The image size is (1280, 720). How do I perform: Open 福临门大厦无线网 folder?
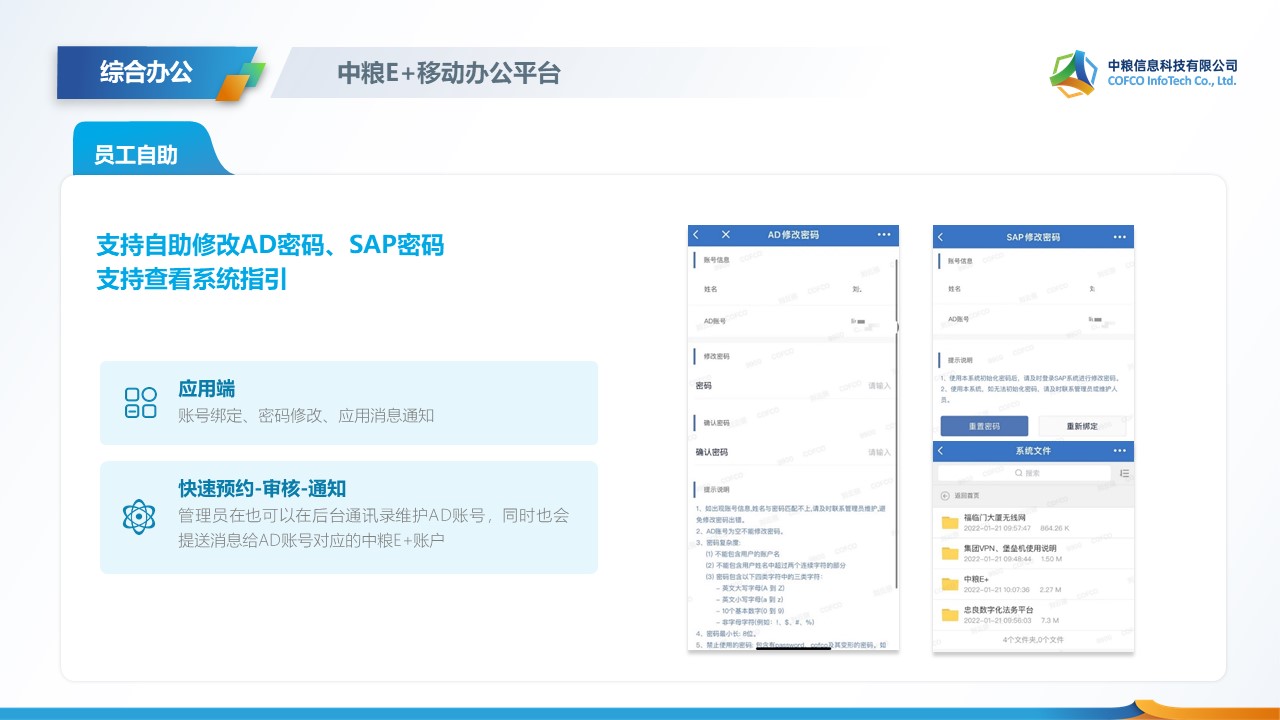(x=1030, y=522)
